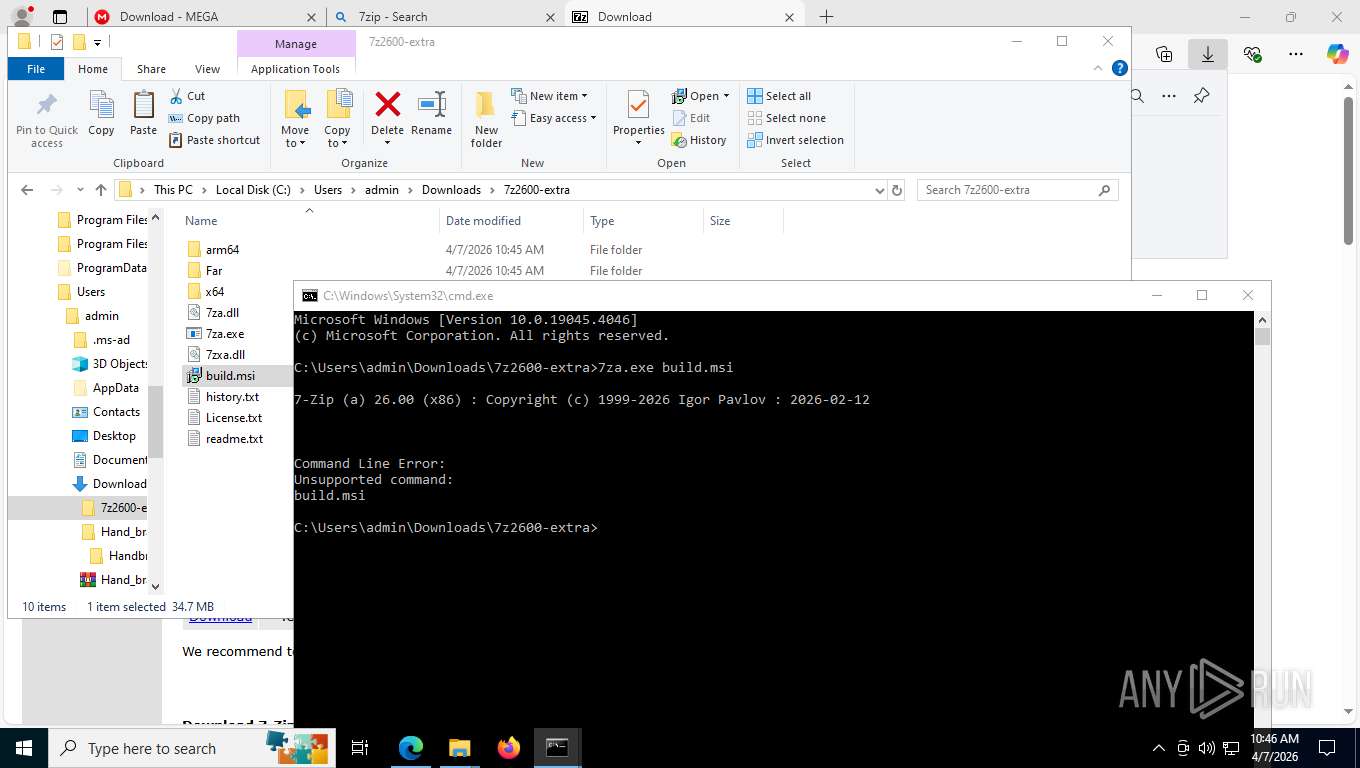Click Paste shortcut in ribbon
Viewport: 1360px width, 768px height.
pyautogui.click(x=214, y=140)
